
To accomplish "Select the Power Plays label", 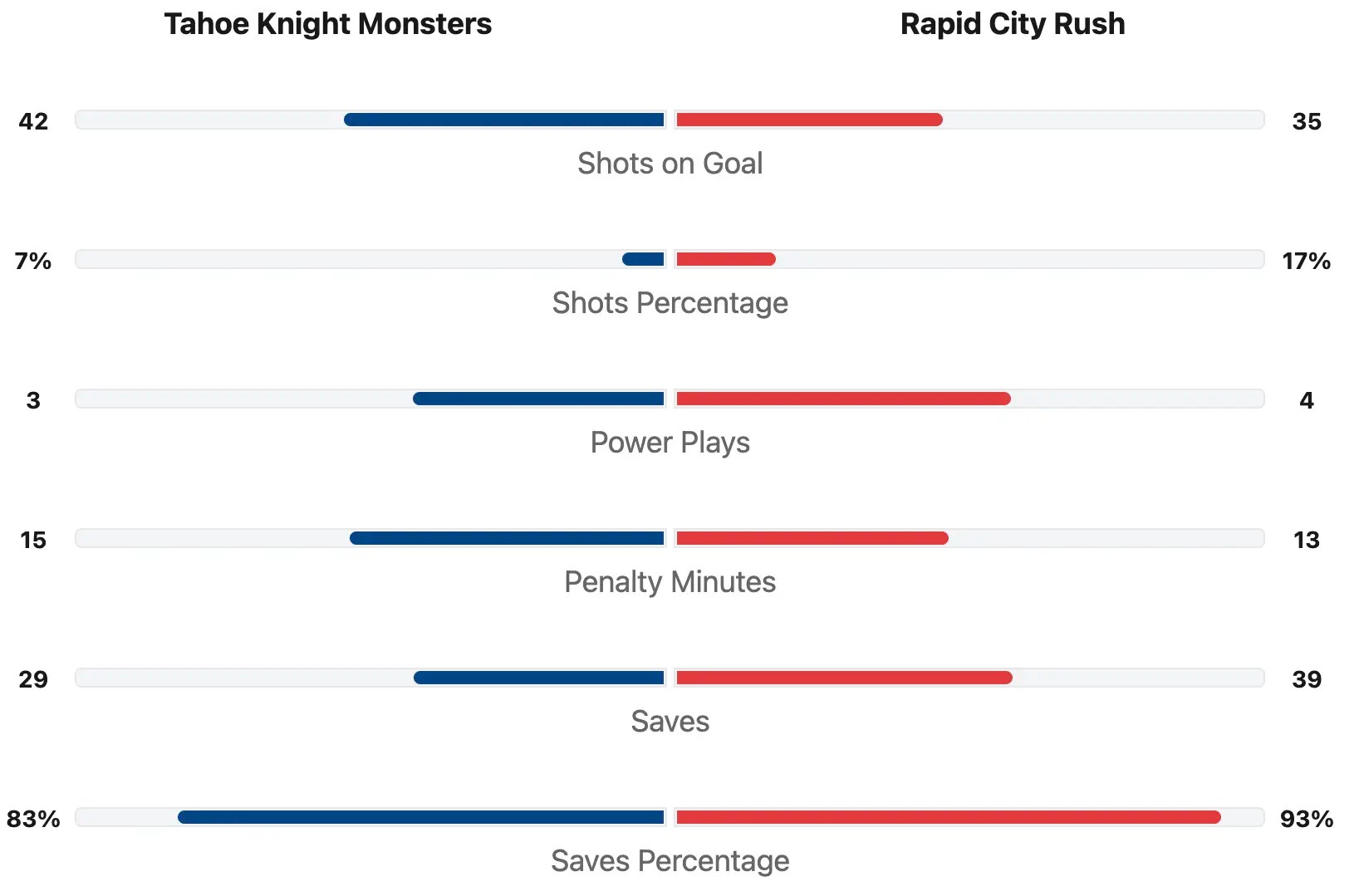I will click(670, 443).
